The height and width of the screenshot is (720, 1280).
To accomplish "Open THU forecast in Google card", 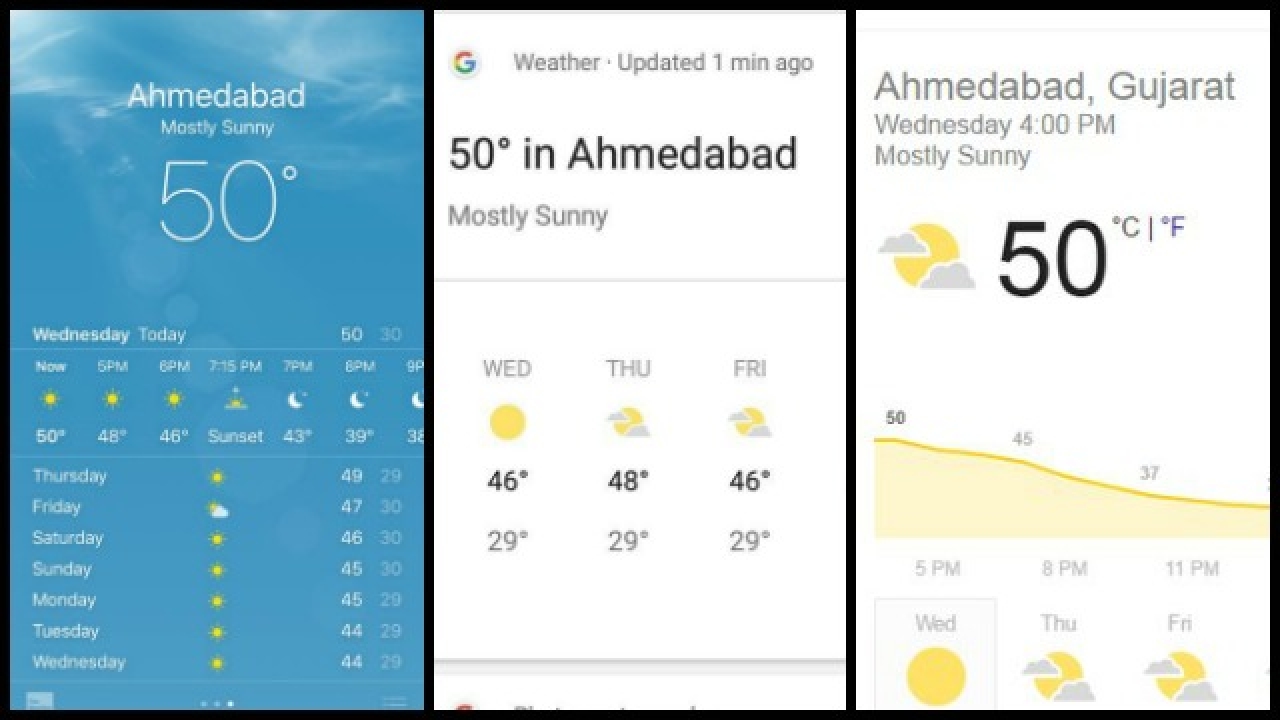I will (628, 422).
